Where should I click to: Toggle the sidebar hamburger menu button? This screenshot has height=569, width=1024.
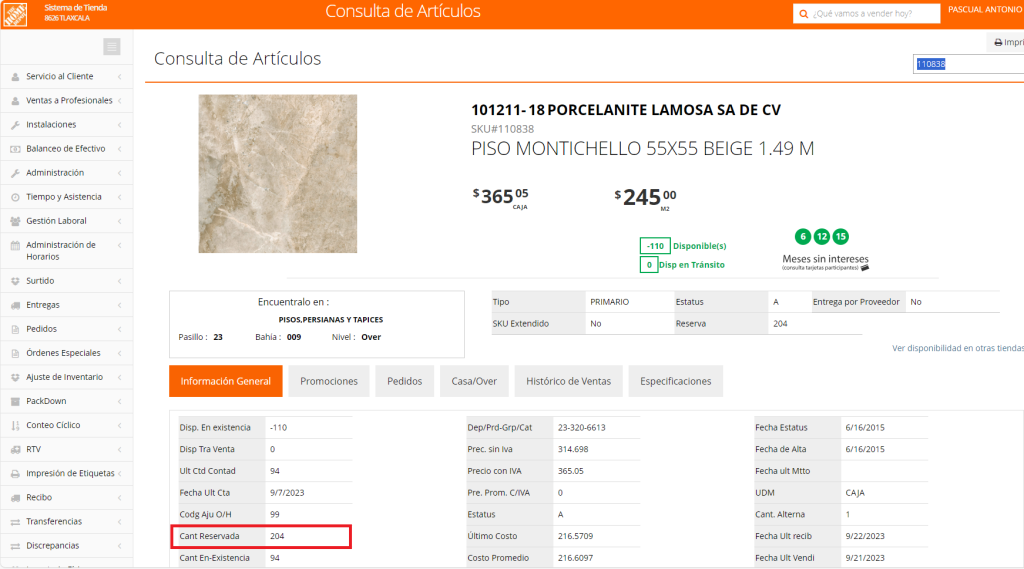point(112,46)
